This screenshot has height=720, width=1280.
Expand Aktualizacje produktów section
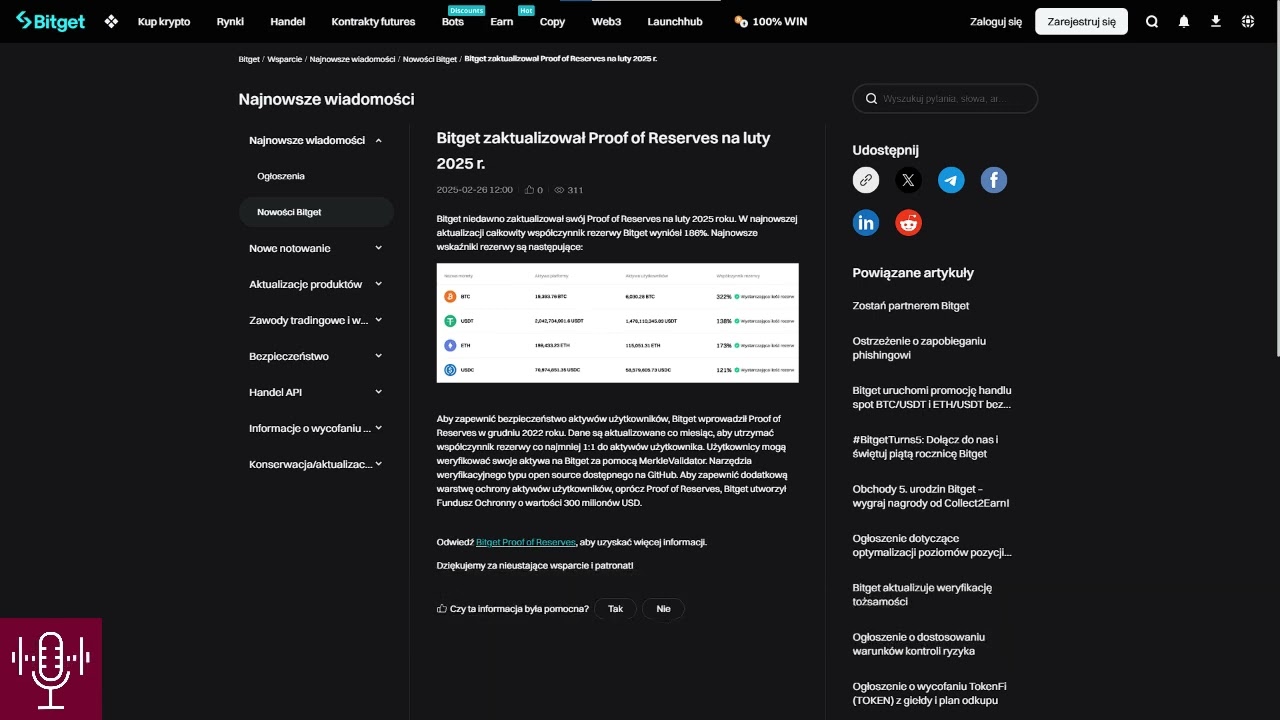click(378, 284)
